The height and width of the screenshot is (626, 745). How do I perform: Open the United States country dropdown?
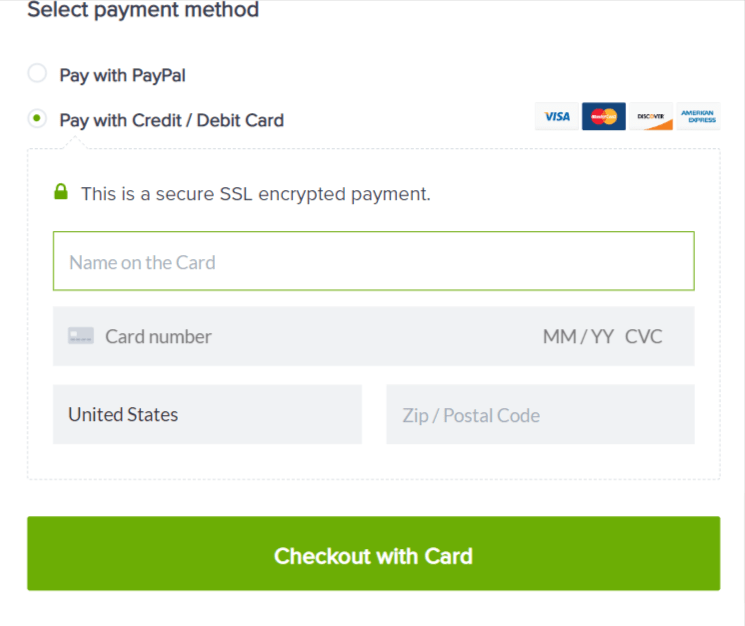207,414
